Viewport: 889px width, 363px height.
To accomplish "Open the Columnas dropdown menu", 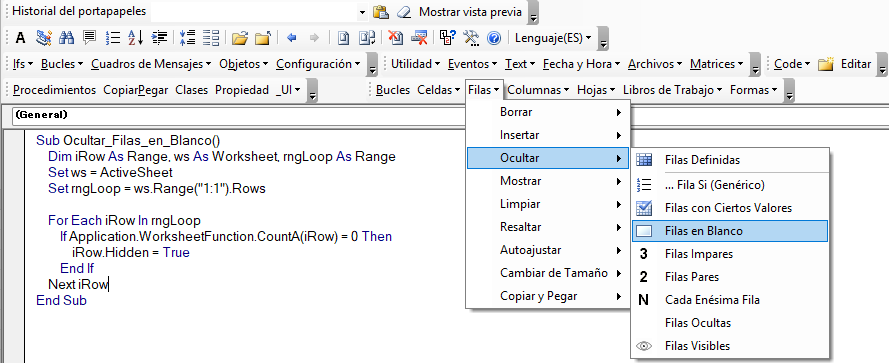I will 539,90.
